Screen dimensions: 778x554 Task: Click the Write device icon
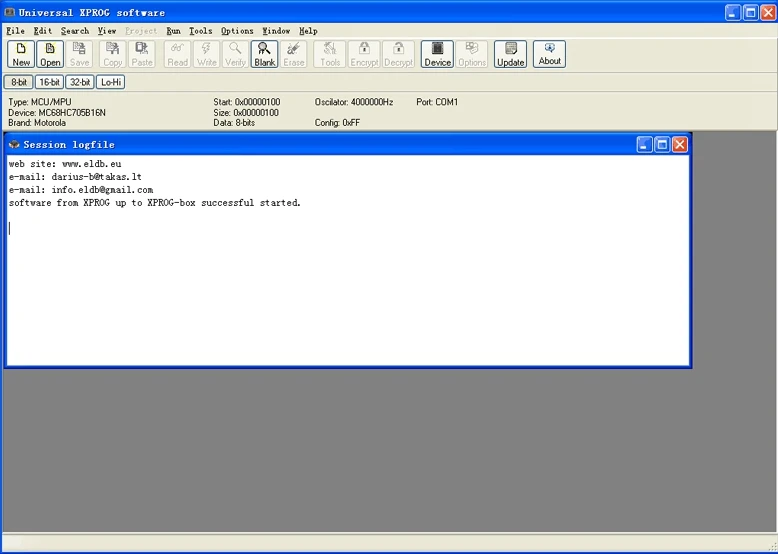click(206, 54)
